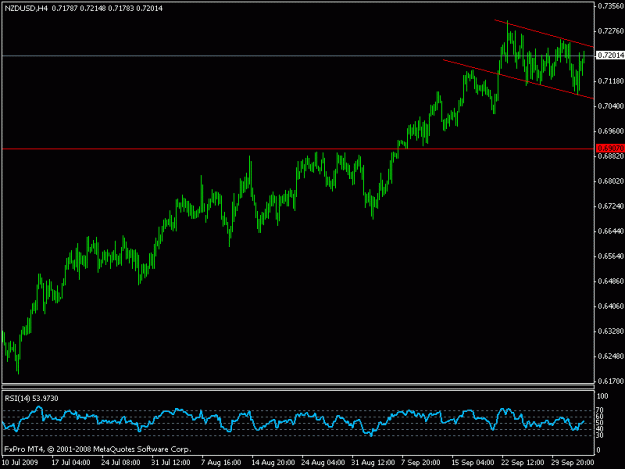Click the RSI(14) 53.9730 indicator label
The height and width of the screenshot is (469, 625).
[31, 398]
